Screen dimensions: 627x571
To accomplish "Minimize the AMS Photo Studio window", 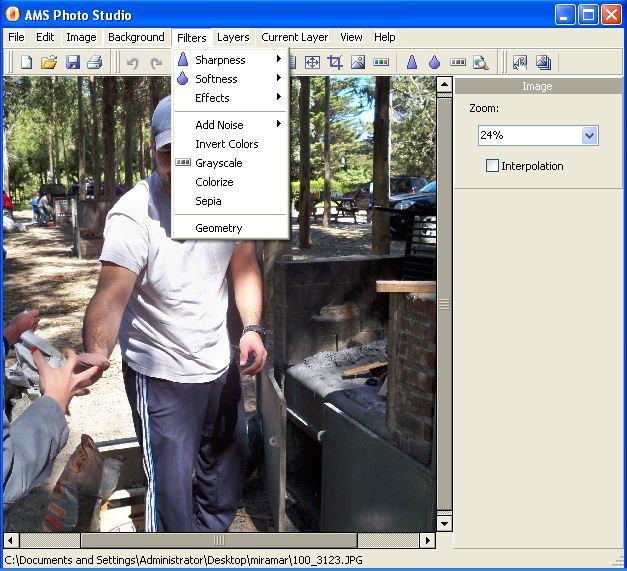I will point(565,15).
